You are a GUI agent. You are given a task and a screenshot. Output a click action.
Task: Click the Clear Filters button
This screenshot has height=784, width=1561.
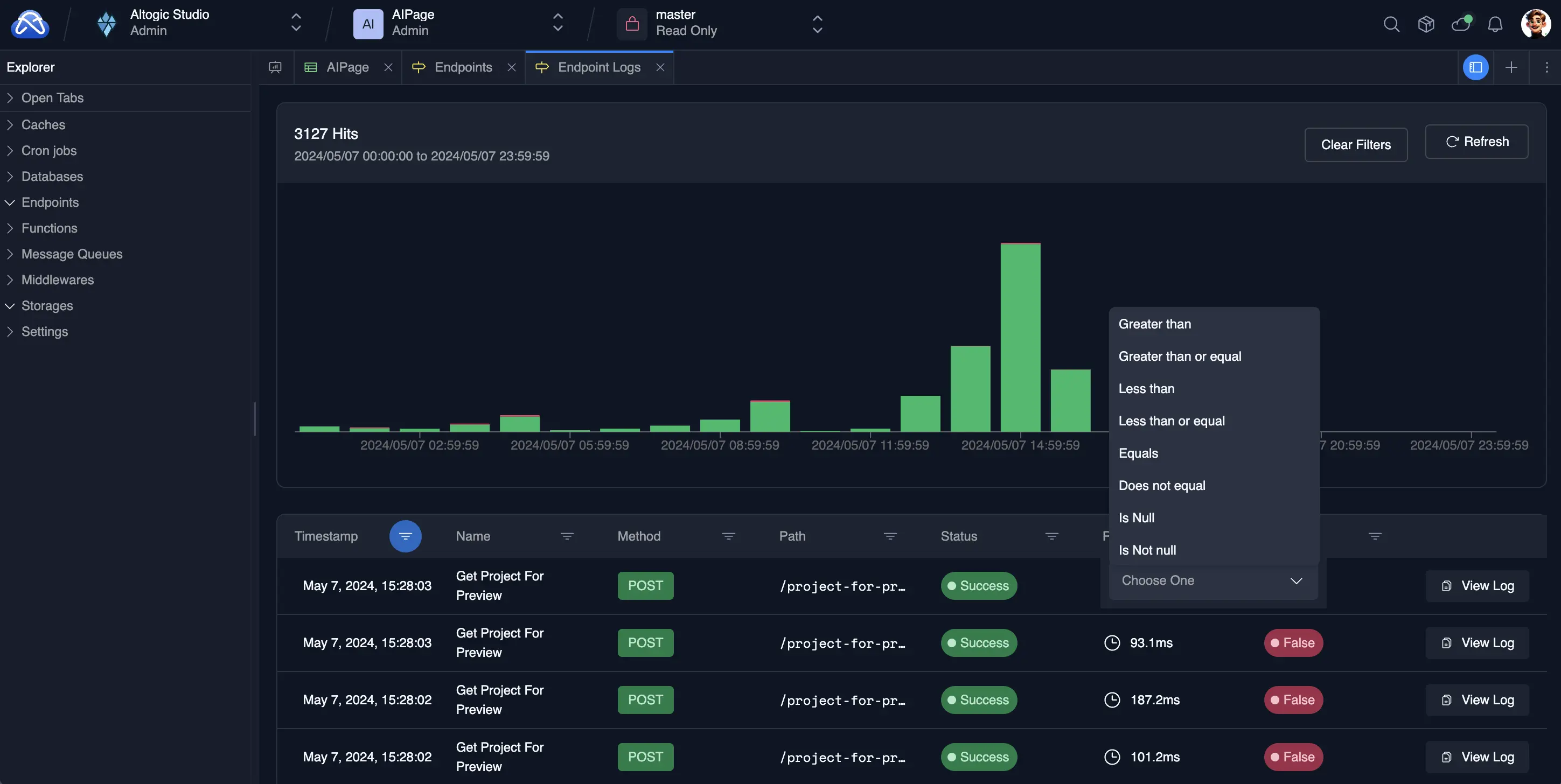click(1356, 145)
